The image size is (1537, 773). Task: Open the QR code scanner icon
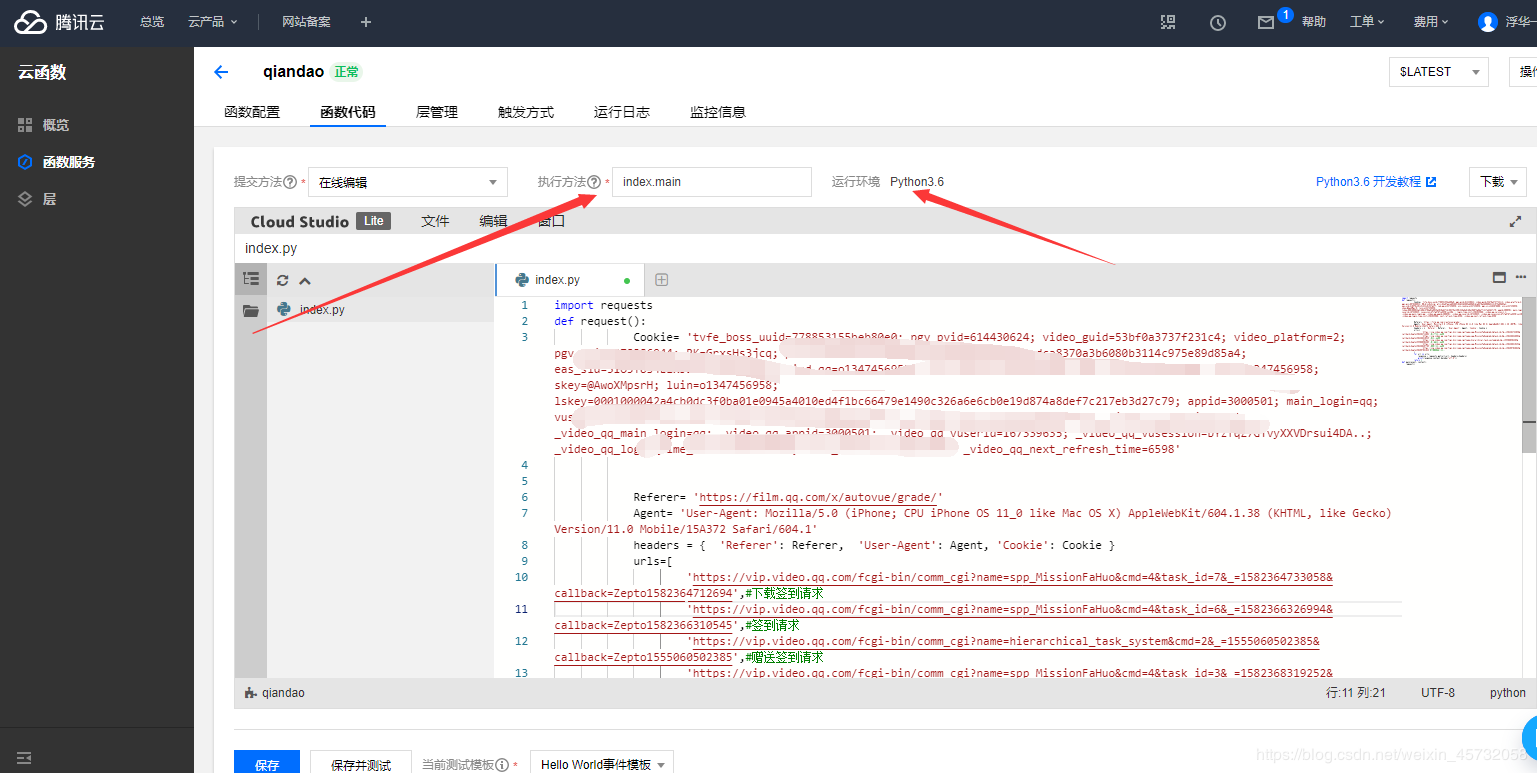click(1168, 22)
